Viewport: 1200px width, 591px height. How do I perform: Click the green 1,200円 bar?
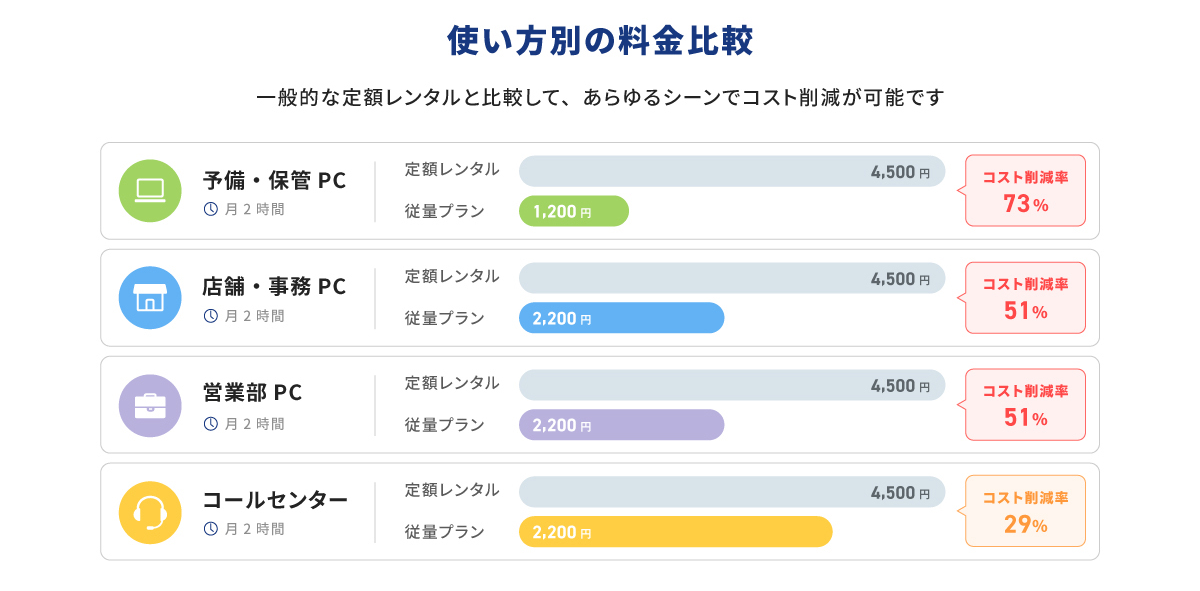[x=573, y=211]
